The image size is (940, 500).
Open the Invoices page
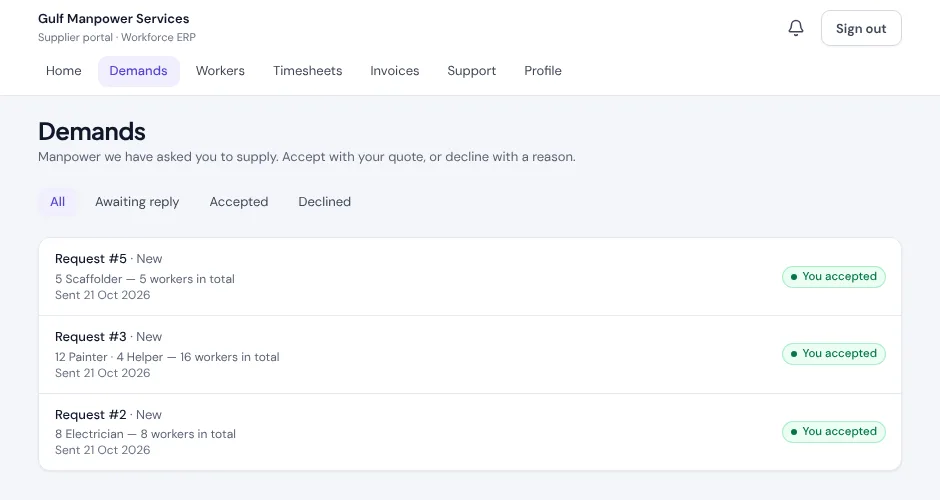(x=394, y=71)
